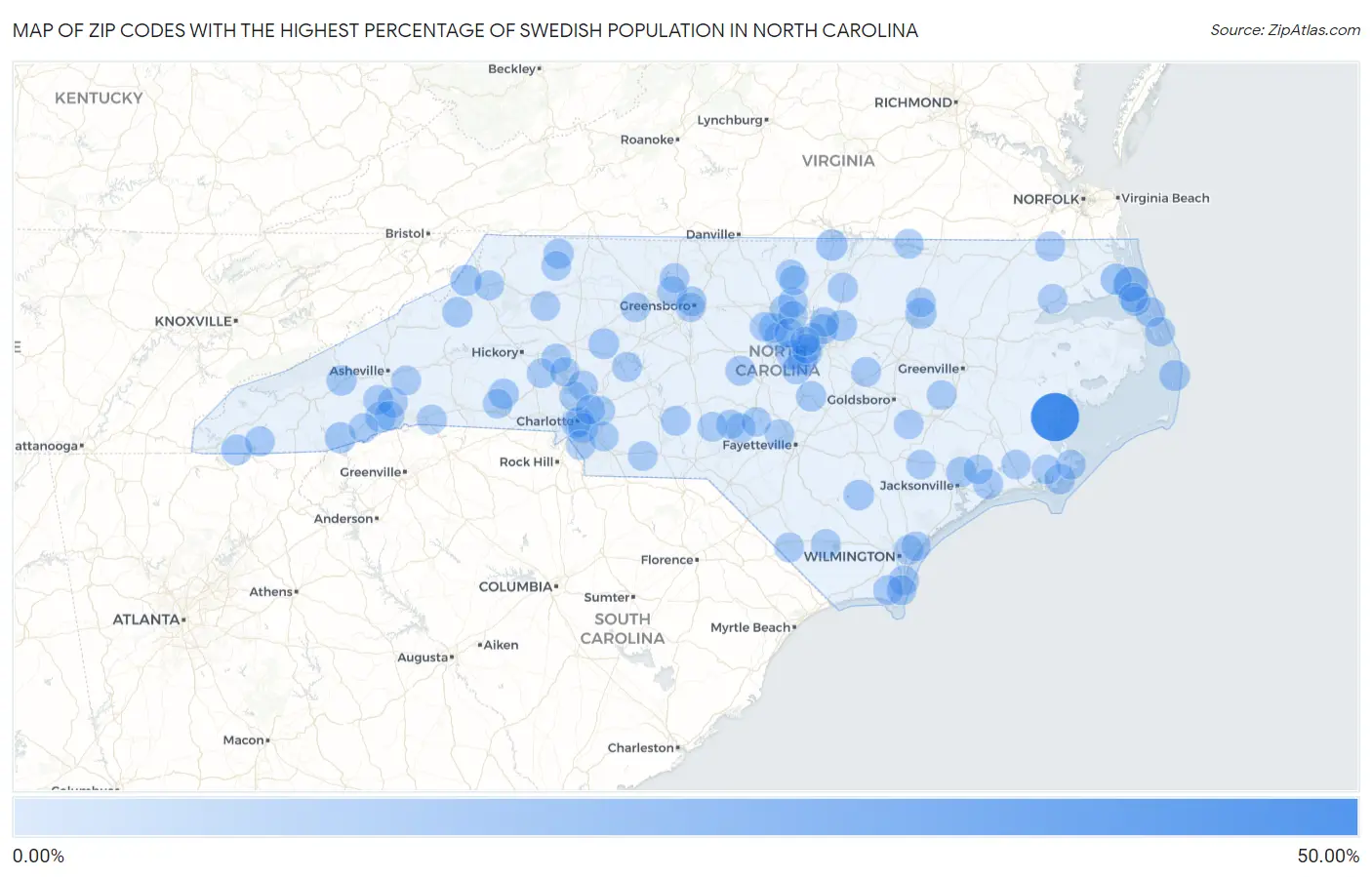Click the VIRGINIA state label
The width and height of the screenshot is (1372, 877).
click(838, 161)
